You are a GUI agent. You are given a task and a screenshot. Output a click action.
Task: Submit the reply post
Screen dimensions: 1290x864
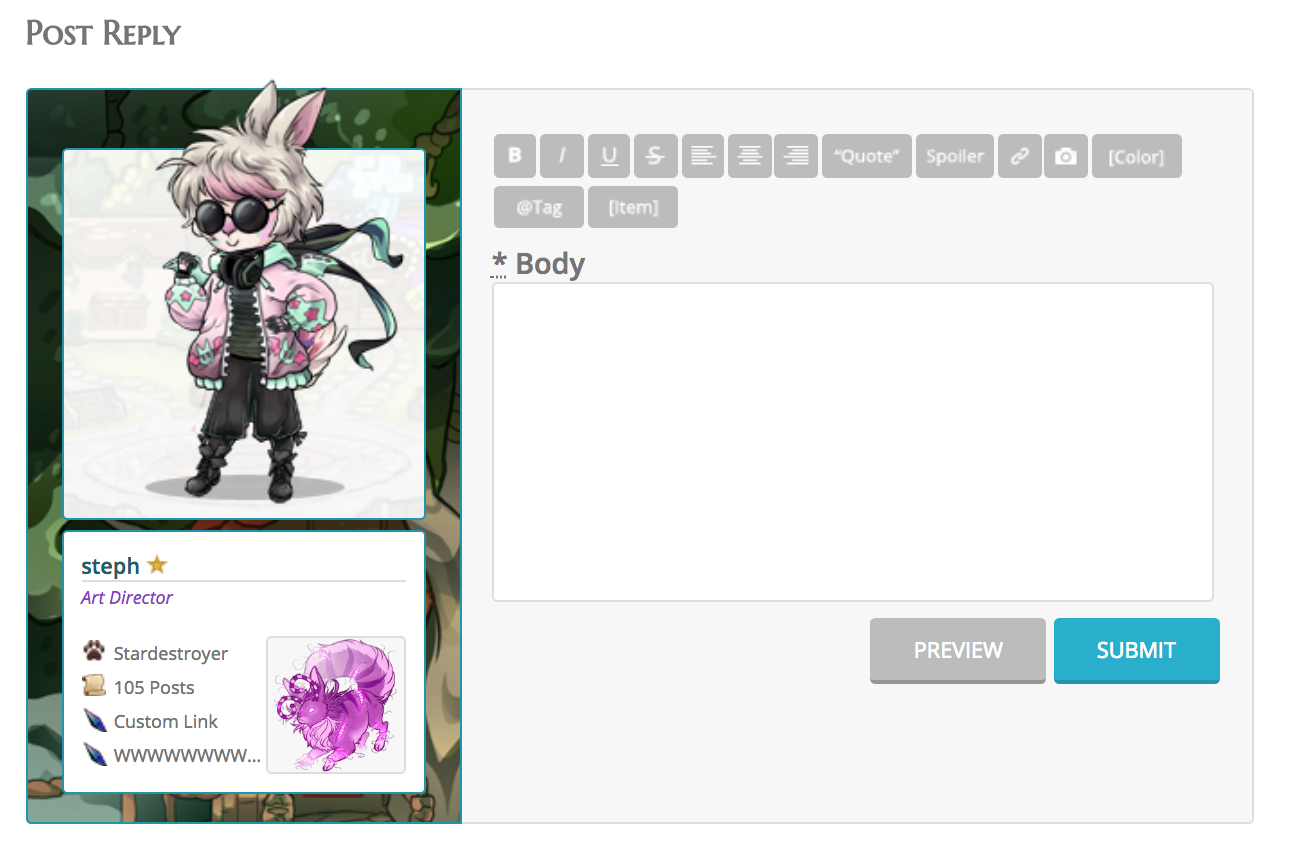pos(1137,650)
